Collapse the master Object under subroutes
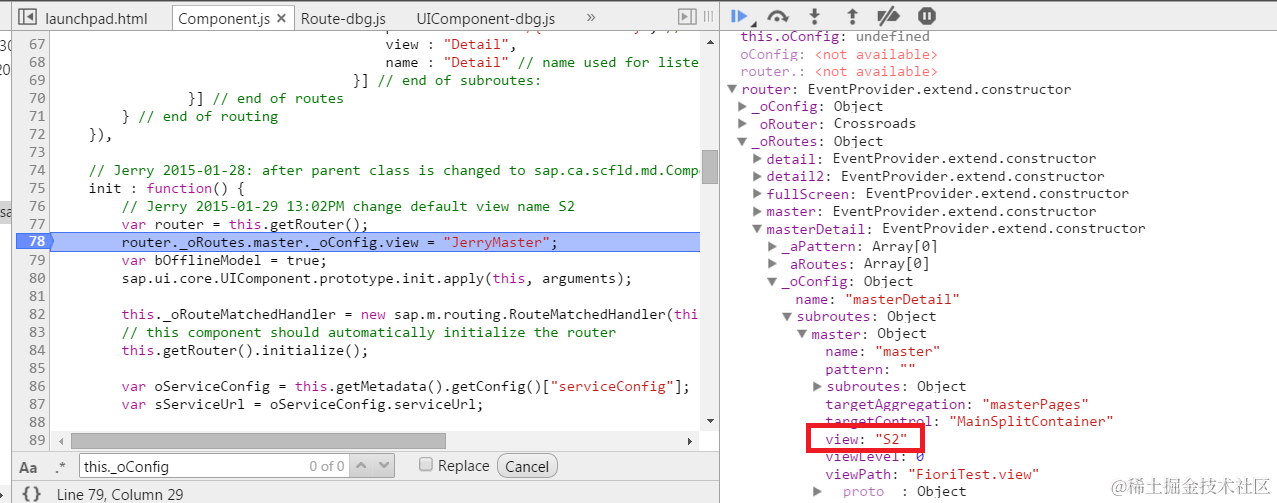Image resolution: width=1277 pixels, height=503 pixels. click(x=802, y=334)
